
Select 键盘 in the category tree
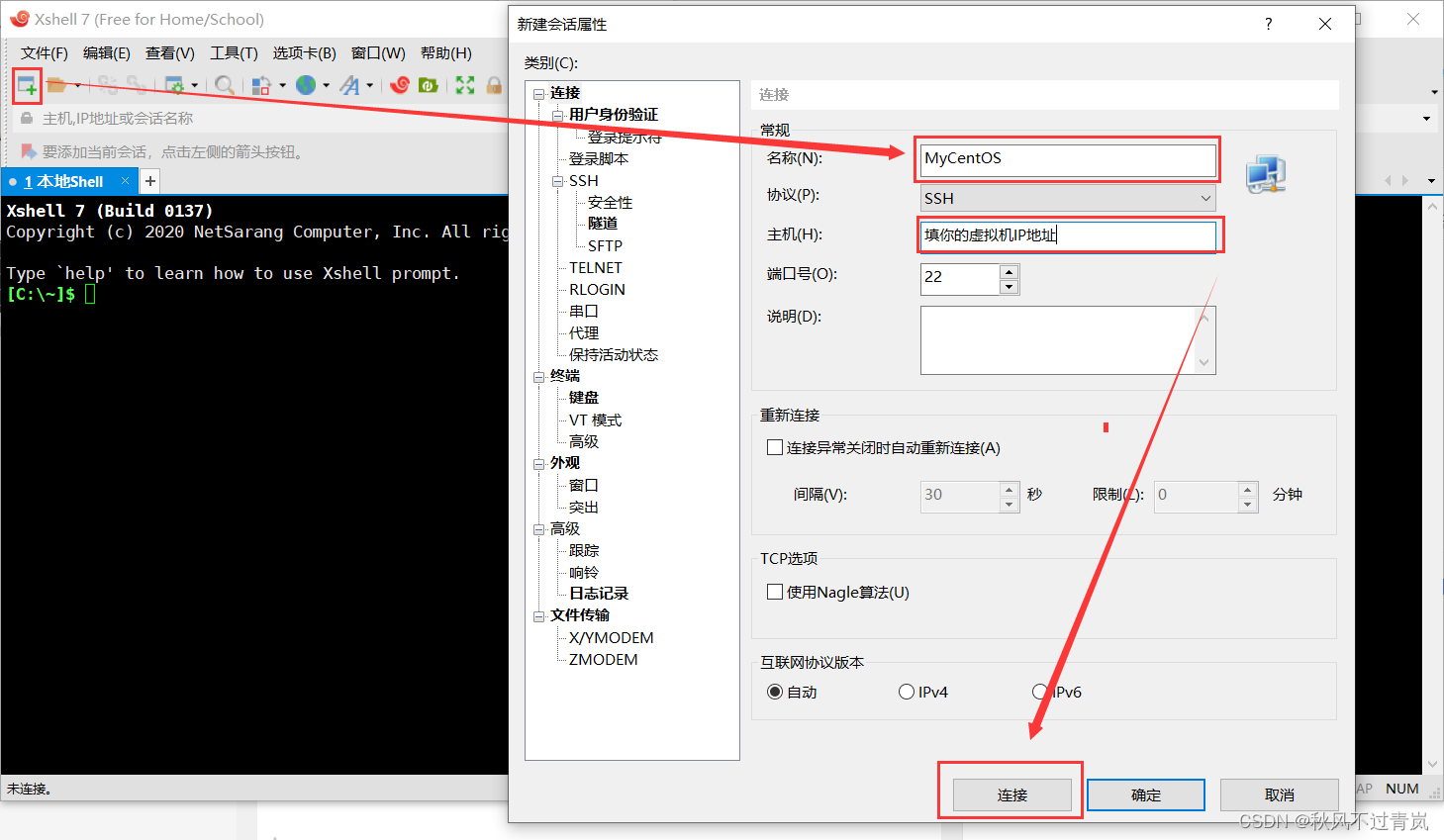click(584, 398)
